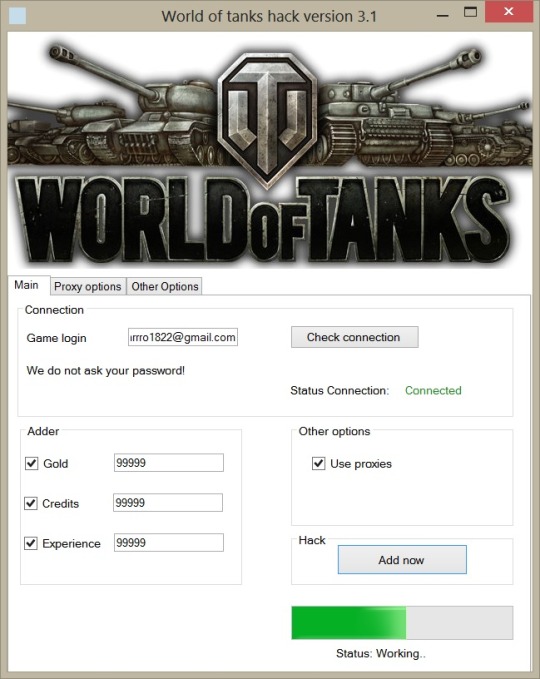Uncheck the Gold checkbox
The image size is (540, 679).
(x=32, y=463)
